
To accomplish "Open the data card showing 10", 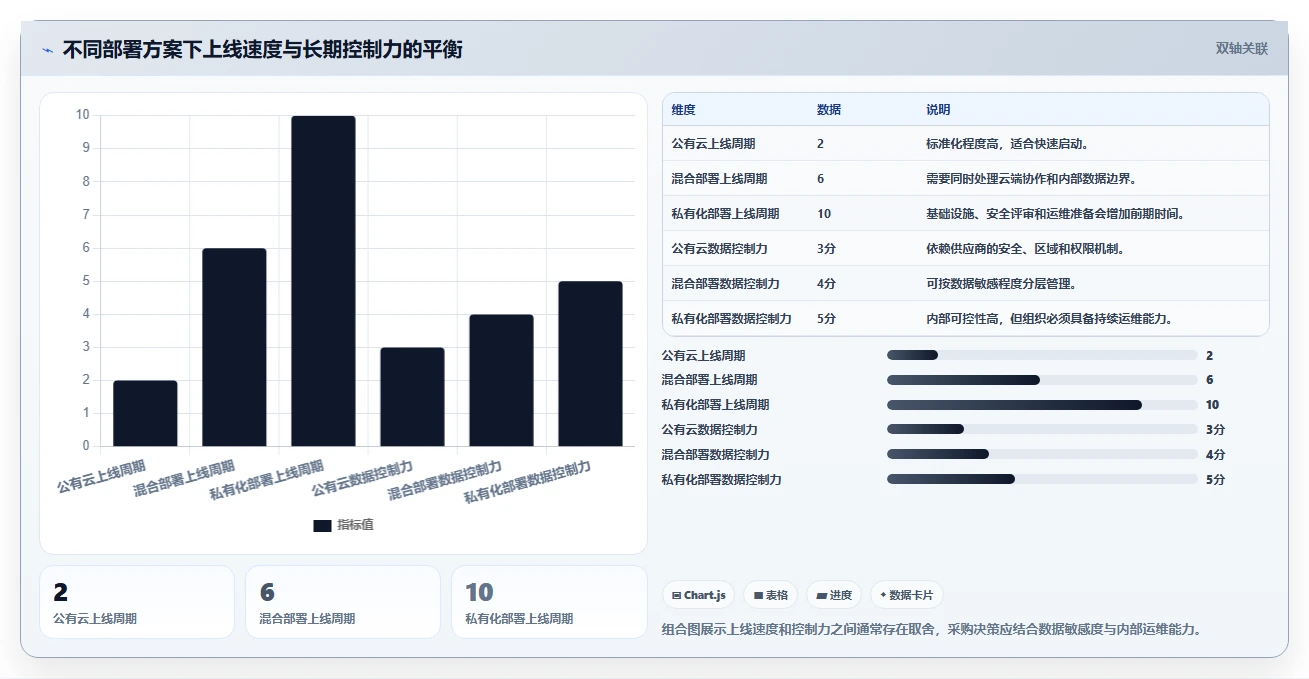I will 549,602.
